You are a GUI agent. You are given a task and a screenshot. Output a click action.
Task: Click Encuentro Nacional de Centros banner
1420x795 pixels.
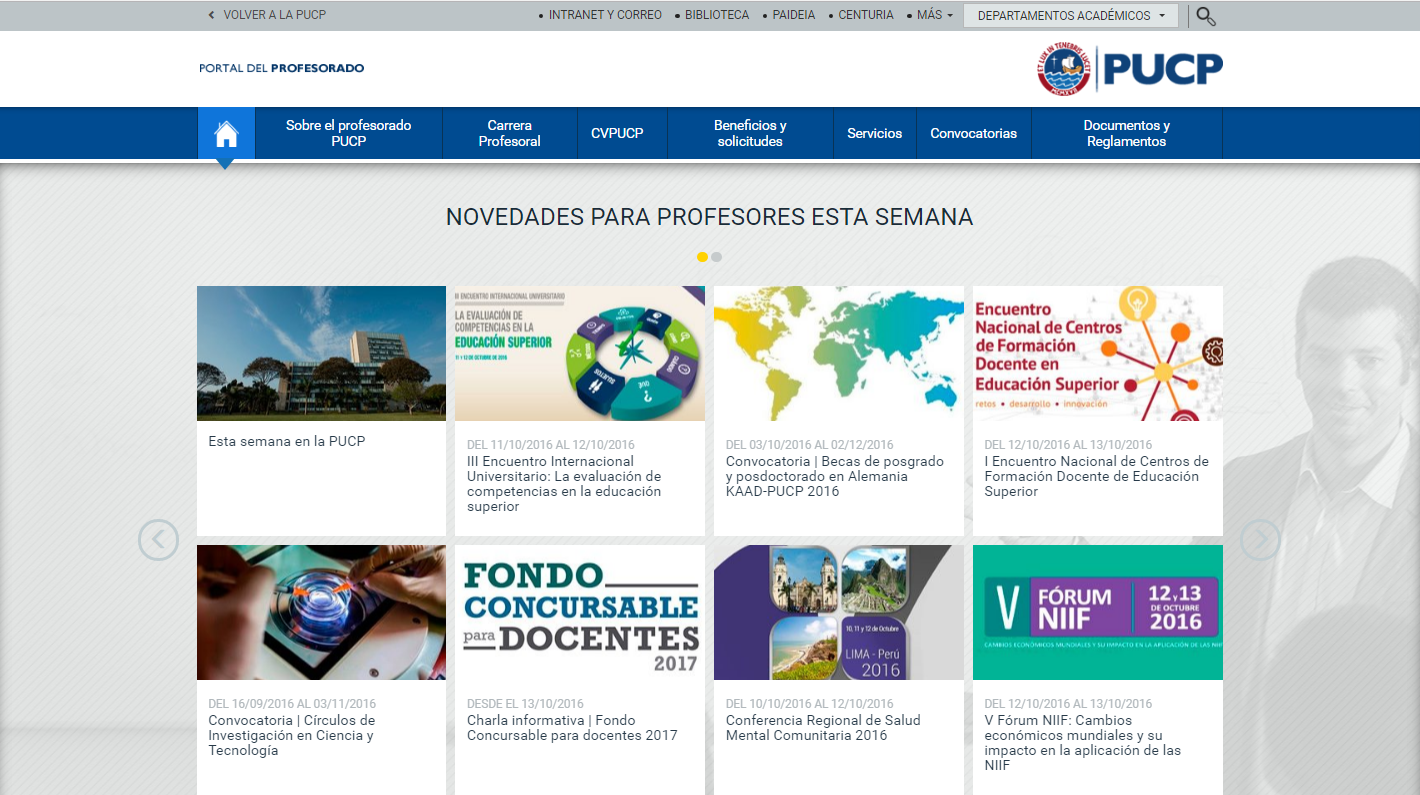point(1098,353)
